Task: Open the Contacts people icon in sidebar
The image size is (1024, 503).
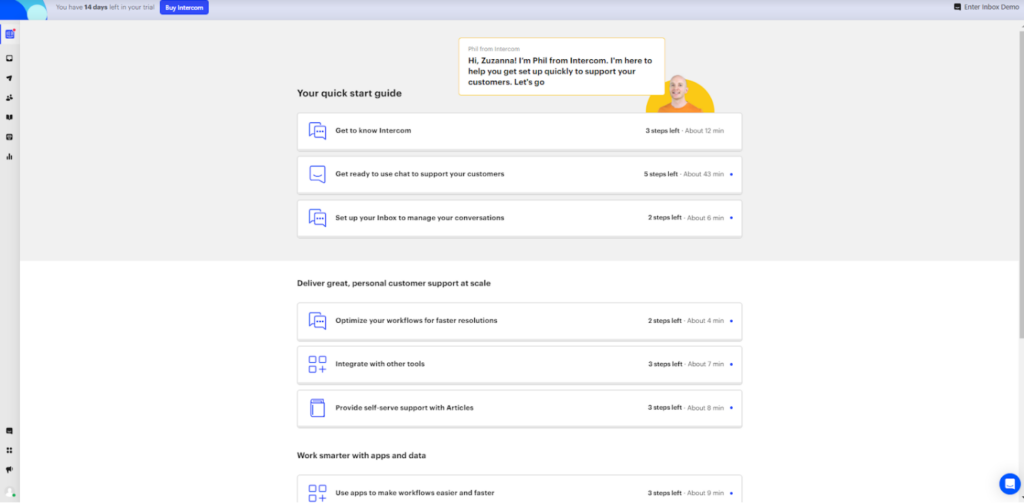Action: coord(9,97)
